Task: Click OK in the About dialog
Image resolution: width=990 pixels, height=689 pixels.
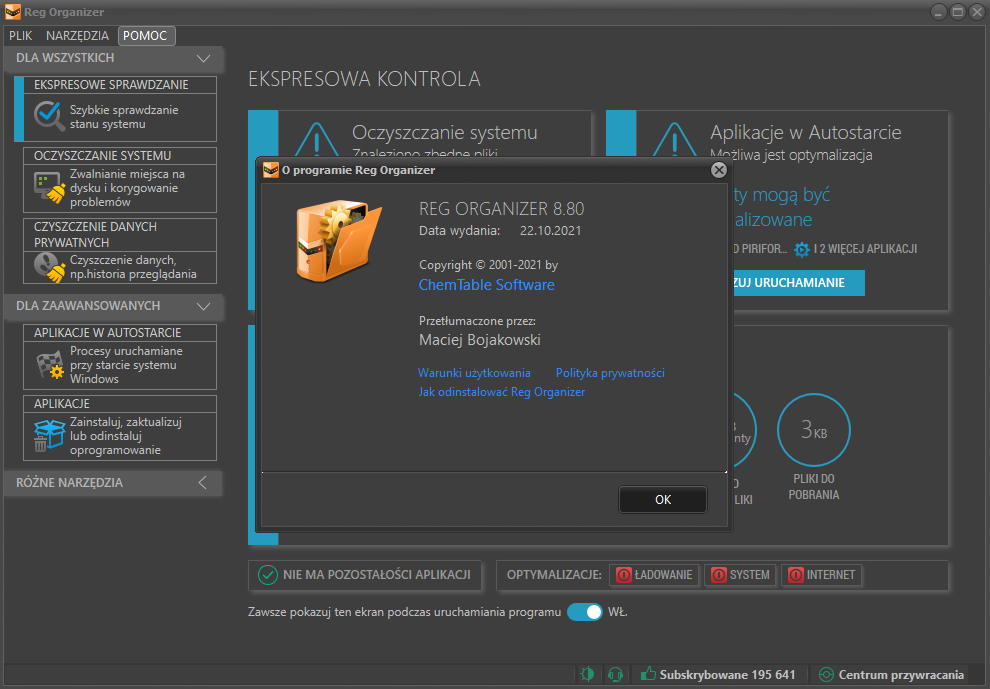Action: (x=663, y=500)
